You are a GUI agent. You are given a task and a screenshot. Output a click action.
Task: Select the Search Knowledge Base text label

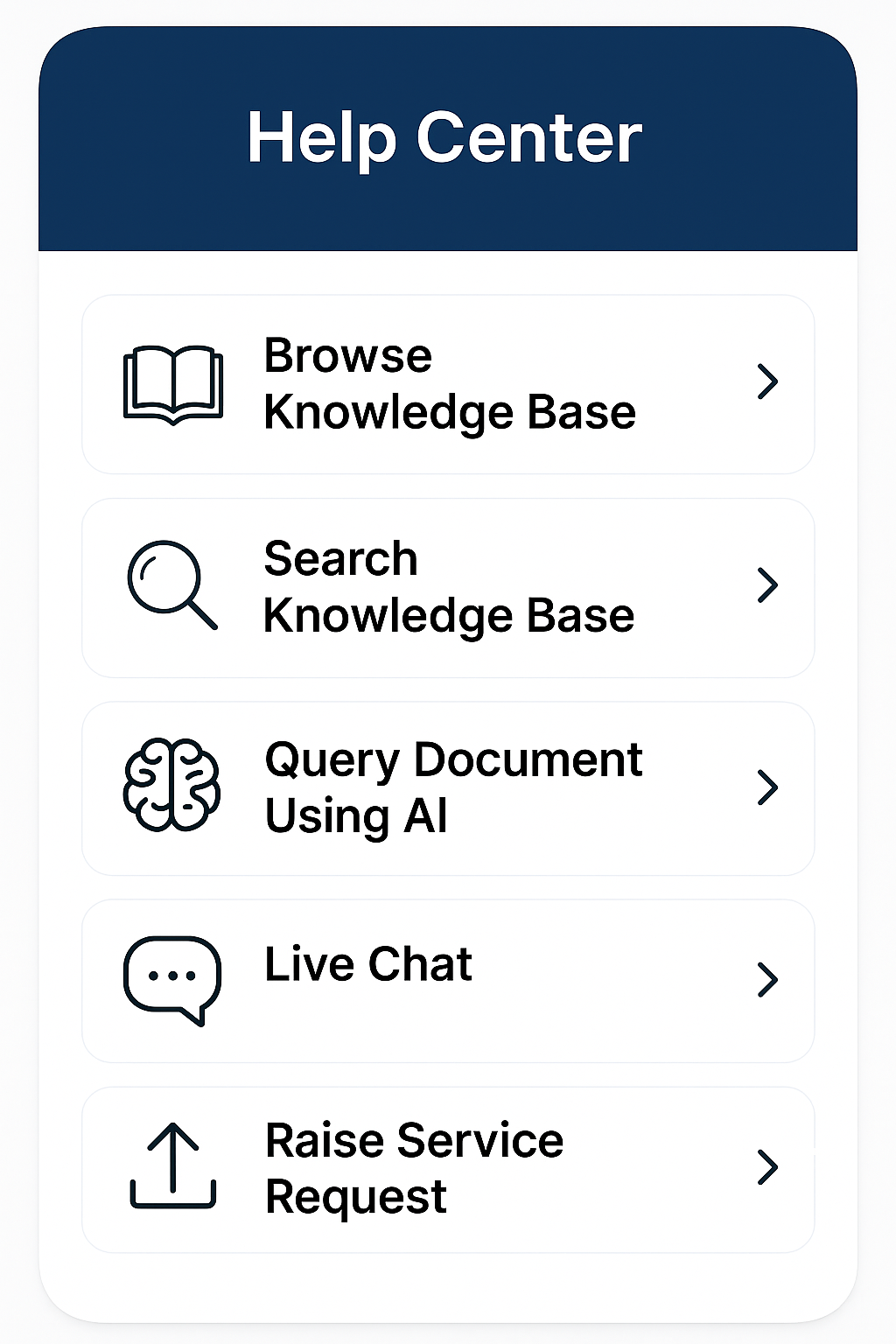[x=449, y=587]
